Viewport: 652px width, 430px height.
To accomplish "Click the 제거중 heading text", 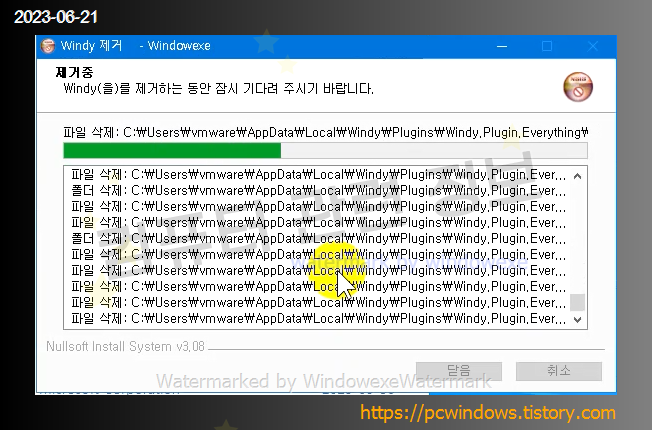I will pyautogui.click(x=74, y=72).
